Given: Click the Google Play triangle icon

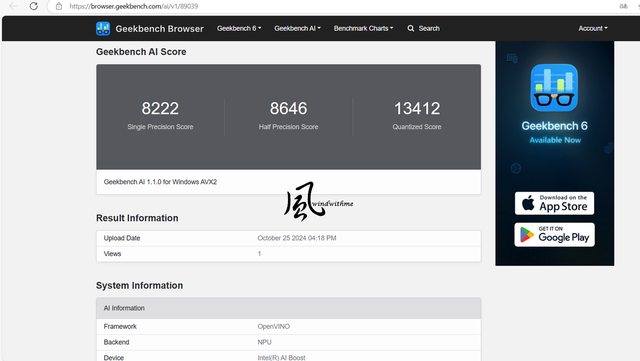Looking at the screenshot, I should [527, 235].
